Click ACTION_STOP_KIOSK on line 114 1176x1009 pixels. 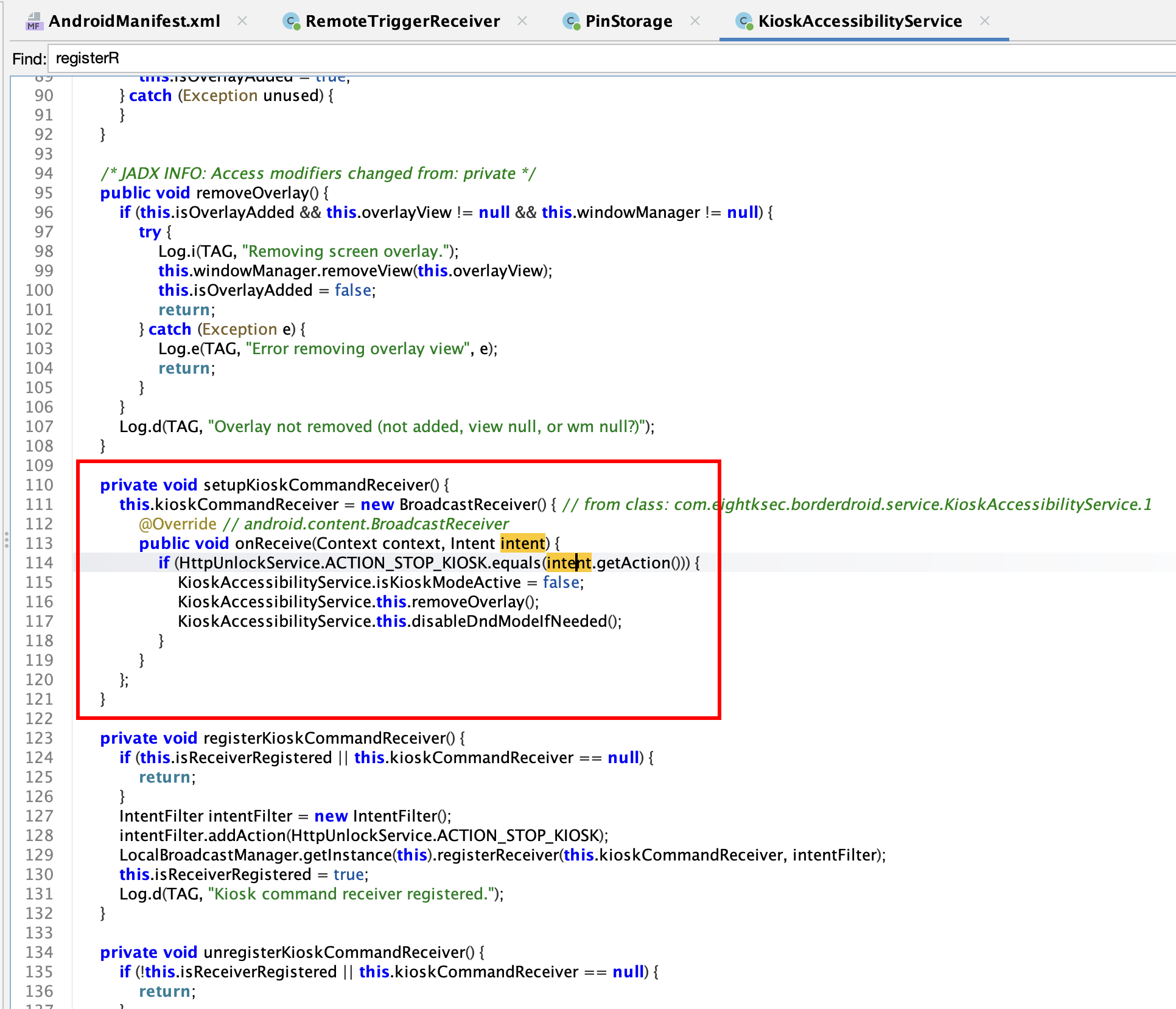click(x=407, y=563)
